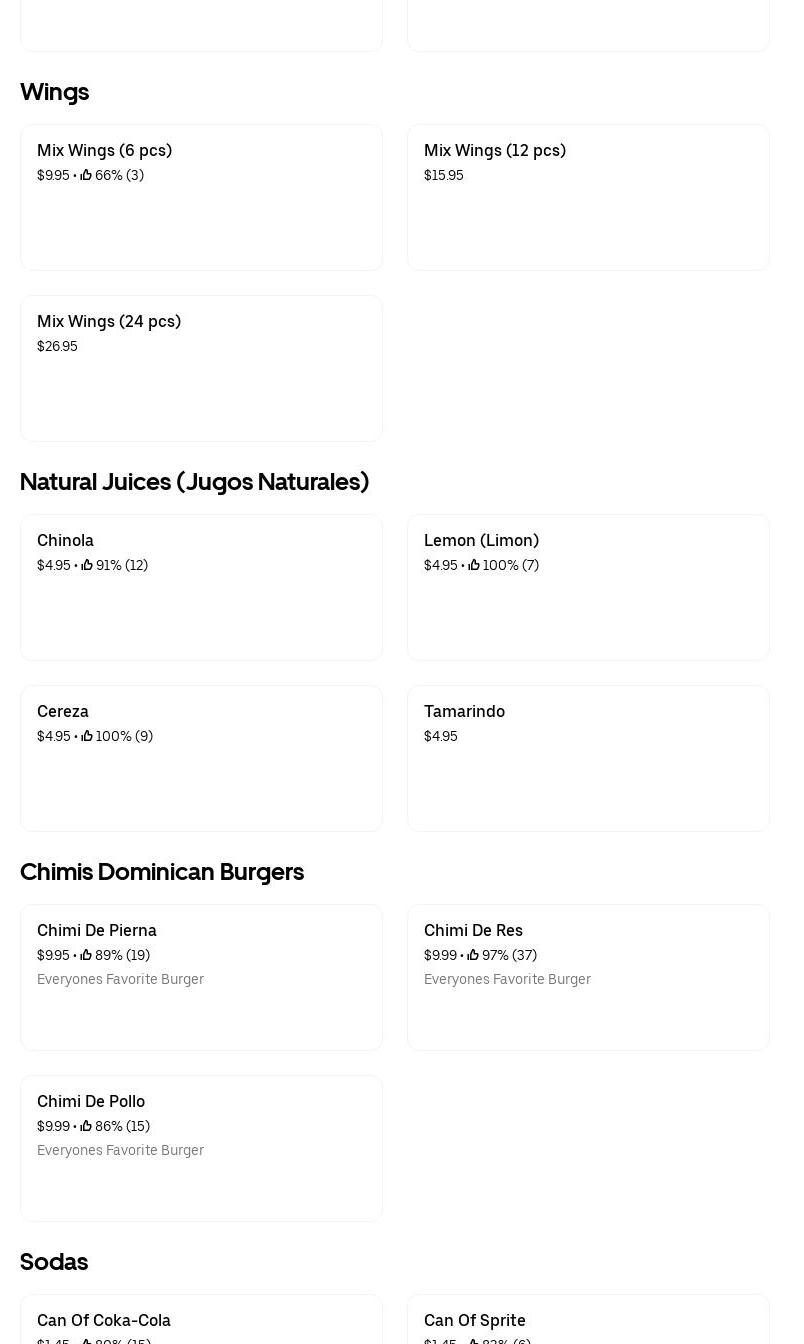Click Chimi De Pollo's "Everyones Favorite Burger" description
This screenshot has width=804, height=1344.
(121, 1150)
